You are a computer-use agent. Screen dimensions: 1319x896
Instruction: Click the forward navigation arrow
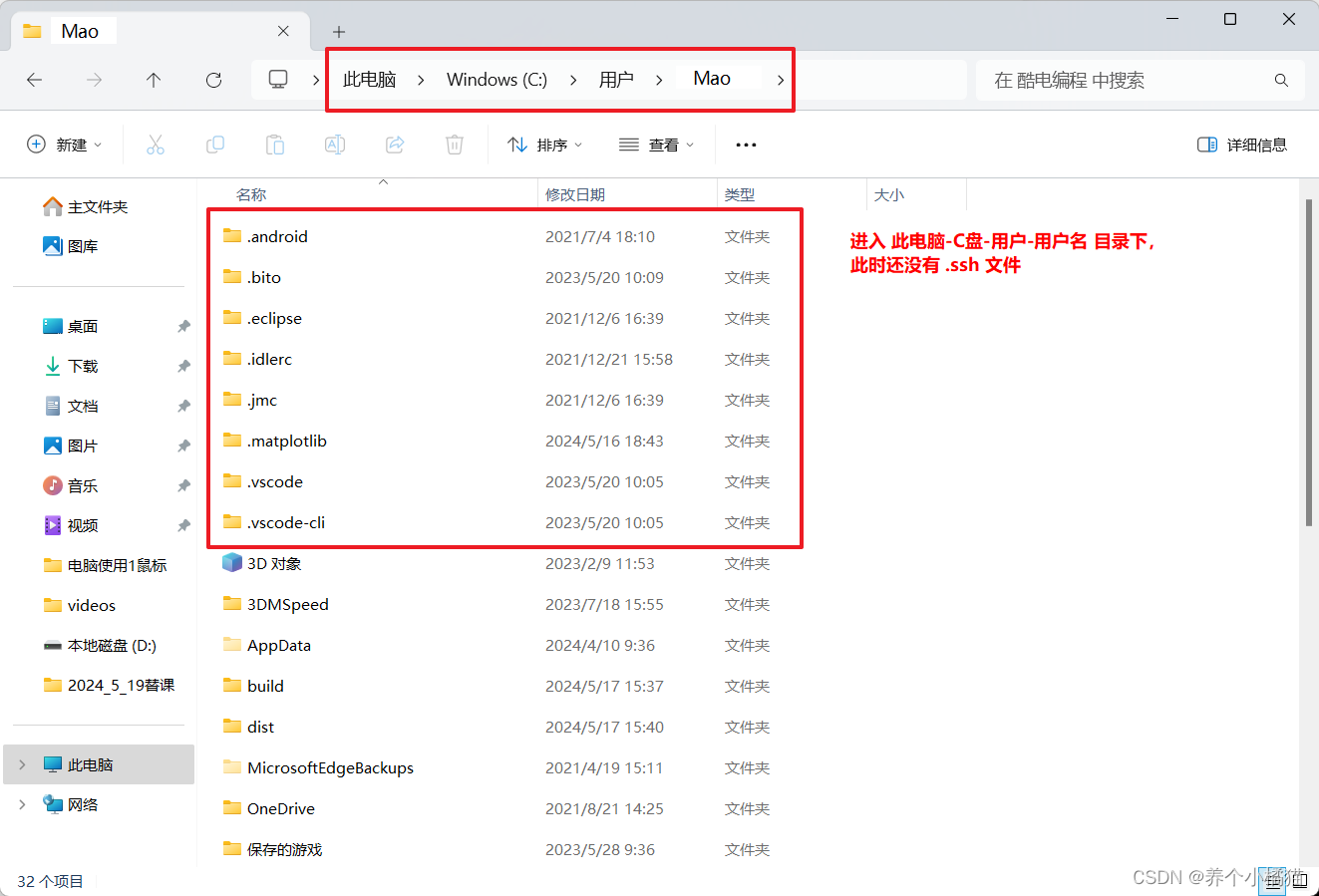[x=95, y=80]
